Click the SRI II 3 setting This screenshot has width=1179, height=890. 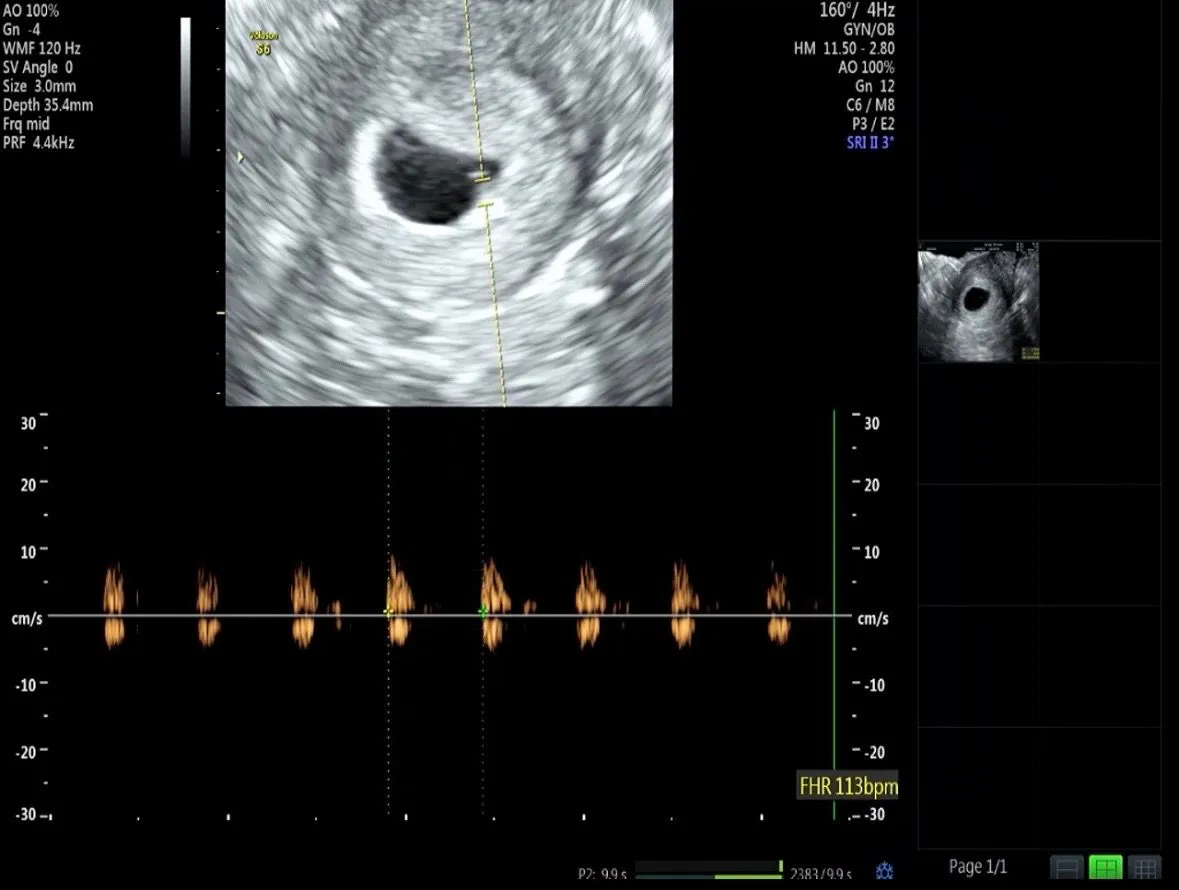tap(870, 142)
